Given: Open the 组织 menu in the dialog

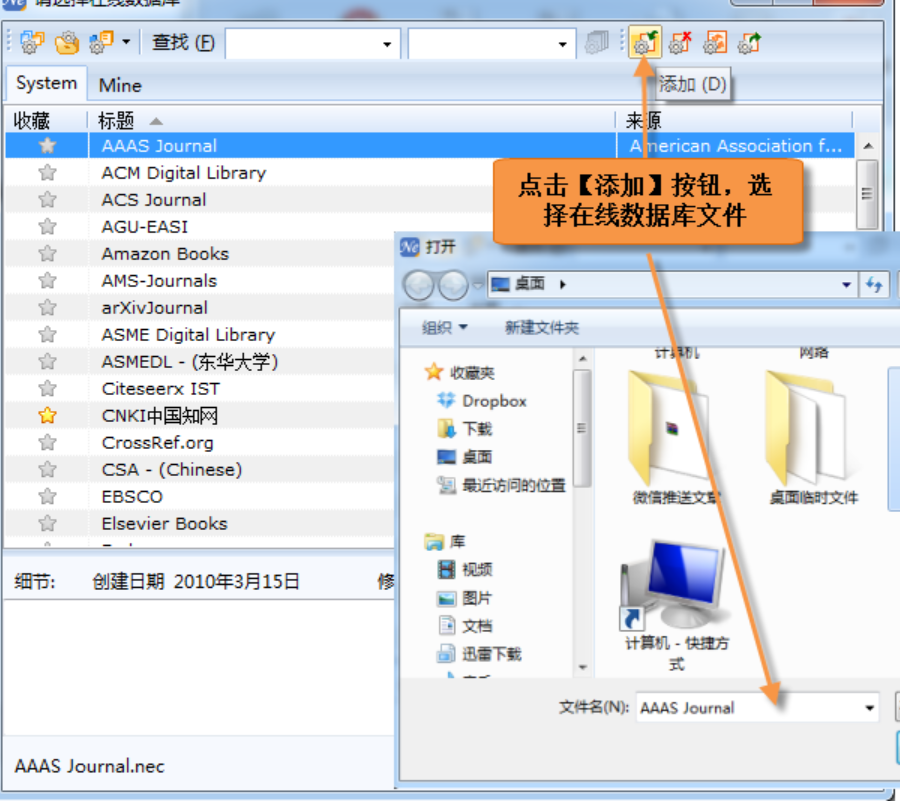Looking at the screenshot, I should click(x=445, y=328).
